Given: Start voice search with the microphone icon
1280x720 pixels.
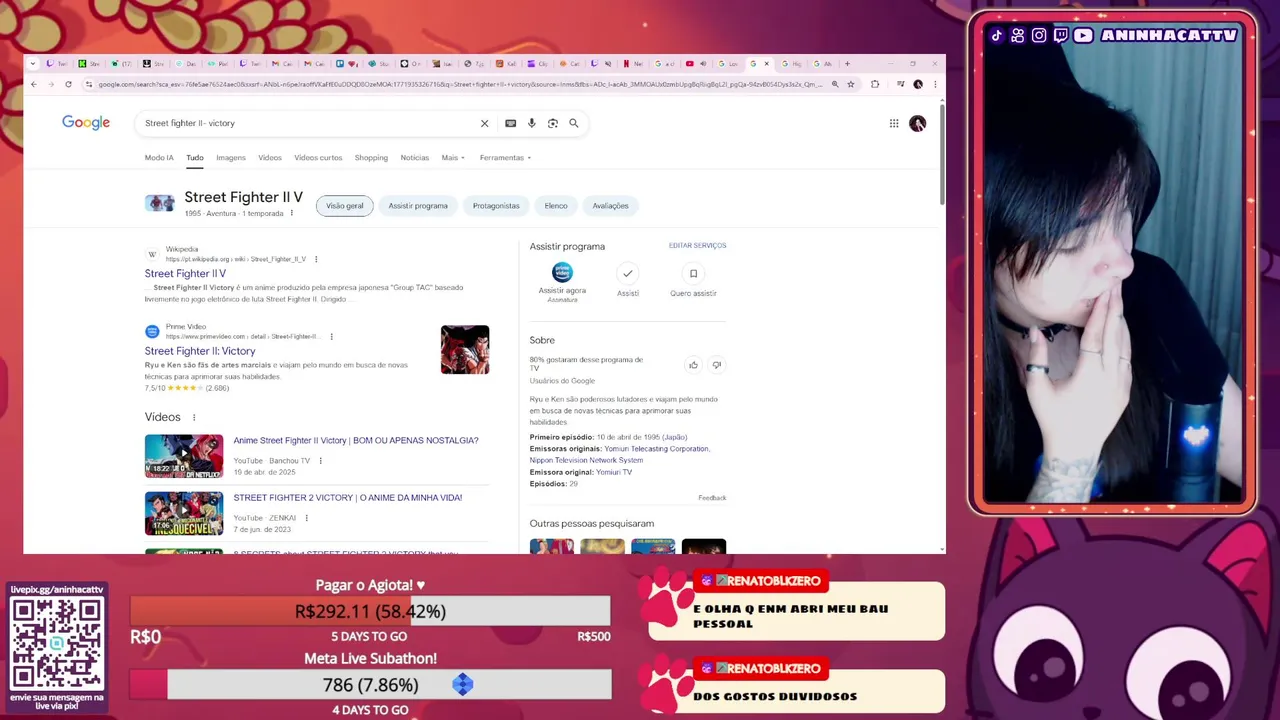Looking at the screenshot, I should tap(531, 123).
